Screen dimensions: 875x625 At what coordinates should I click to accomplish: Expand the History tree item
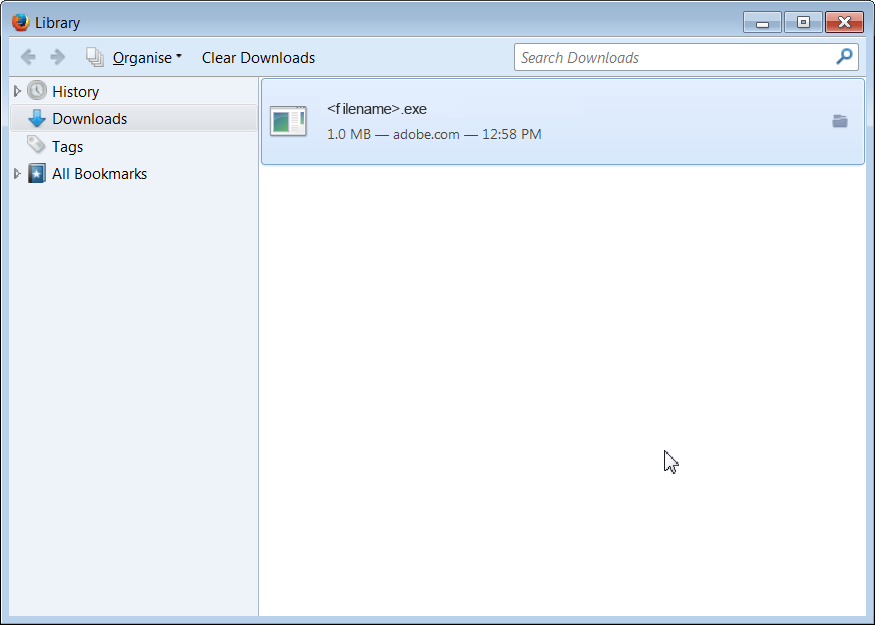tap(16, 91)
